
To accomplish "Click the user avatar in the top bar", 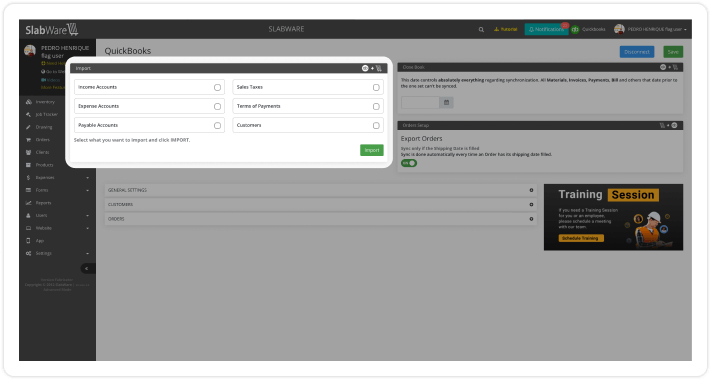I will click(x=619, y=29).
